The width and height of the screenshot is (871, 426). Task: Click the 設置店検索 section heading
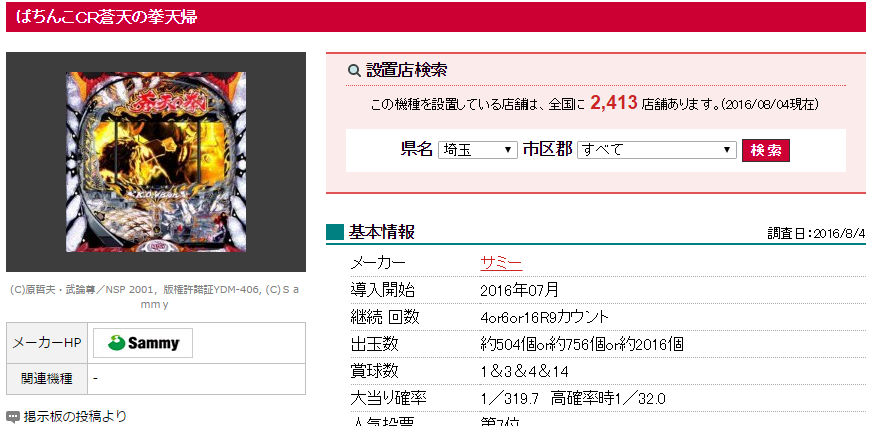click(x=407, y=71)
